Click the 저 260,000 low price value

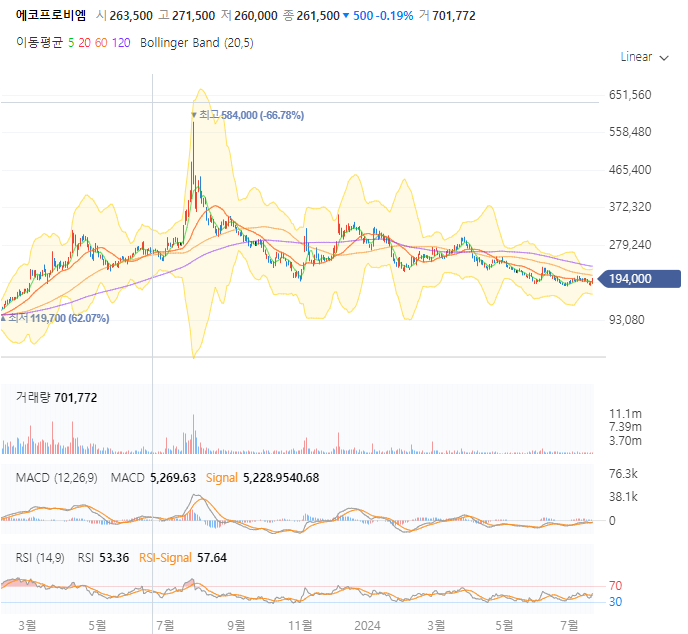pyautogui.click(x=249, y=16)
